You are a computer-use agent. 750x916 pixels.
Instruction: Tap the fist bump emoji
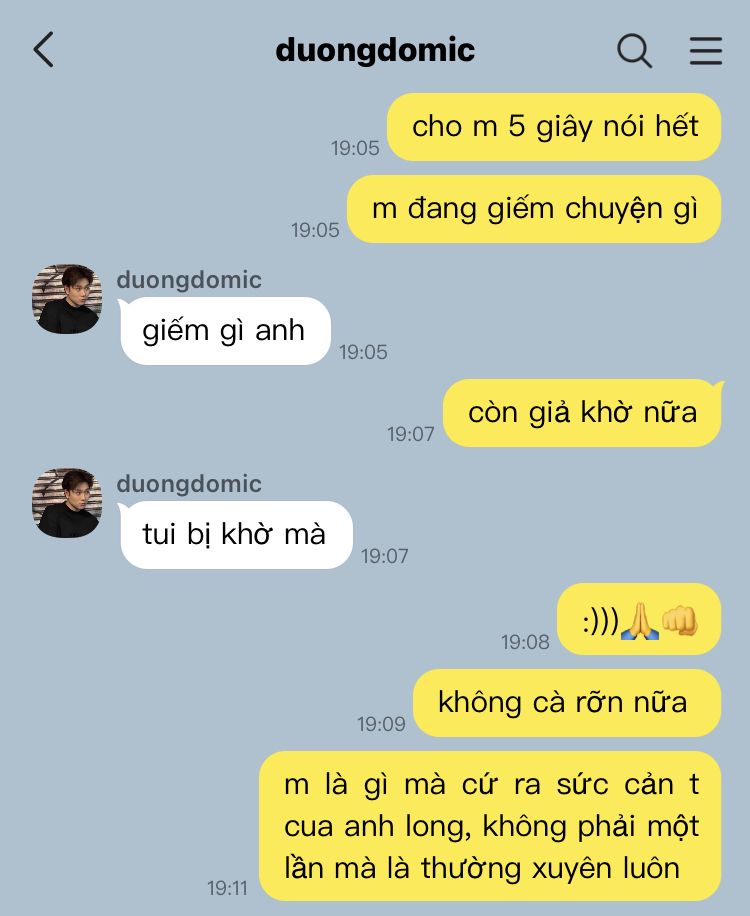coord(679,621)
